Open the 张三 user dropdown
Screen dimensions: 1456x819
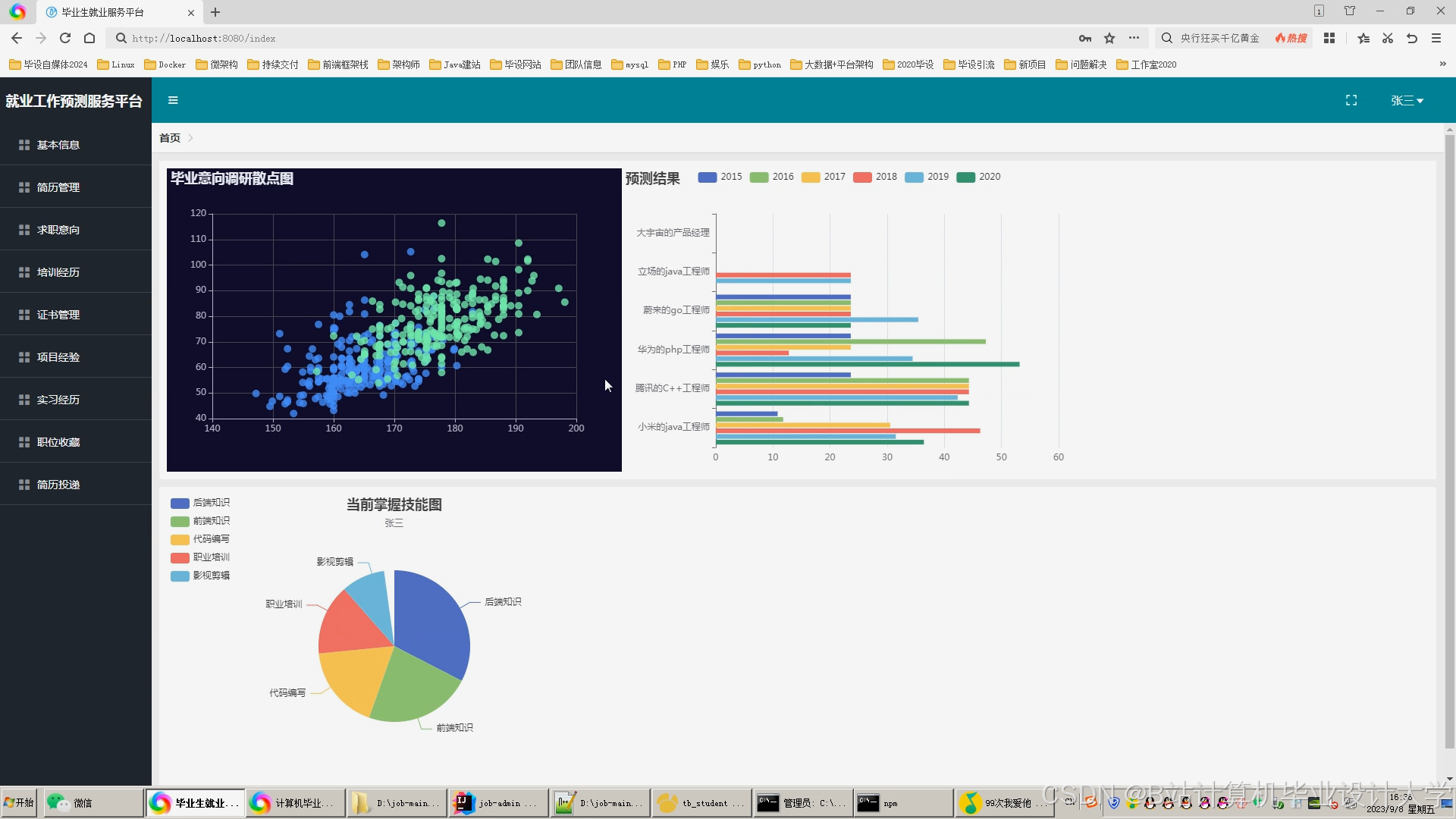tap(1407, 100)
